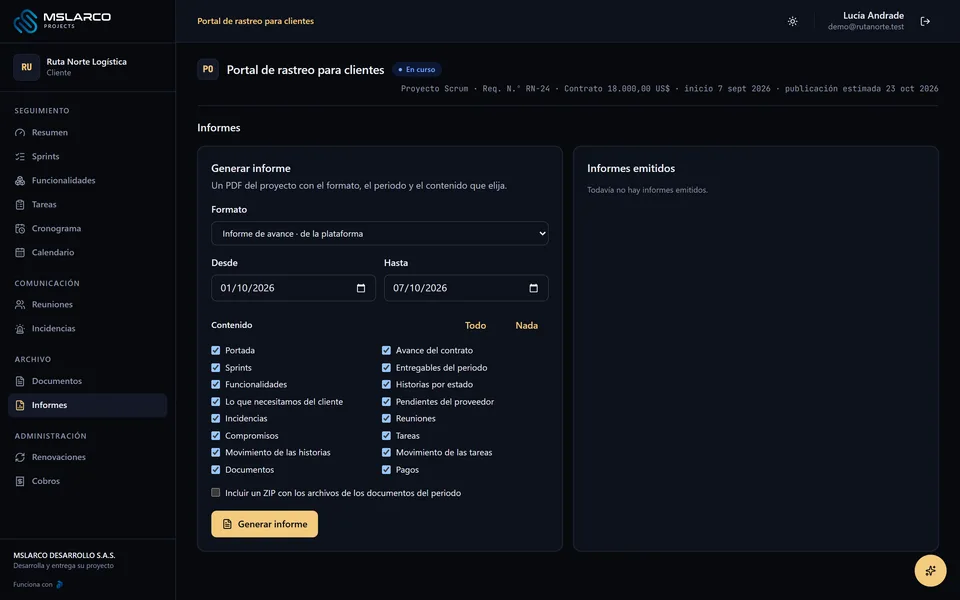Screen dimensions: 960x600
Task: Toggle the light theme sun icon
Action: point(792,21)
